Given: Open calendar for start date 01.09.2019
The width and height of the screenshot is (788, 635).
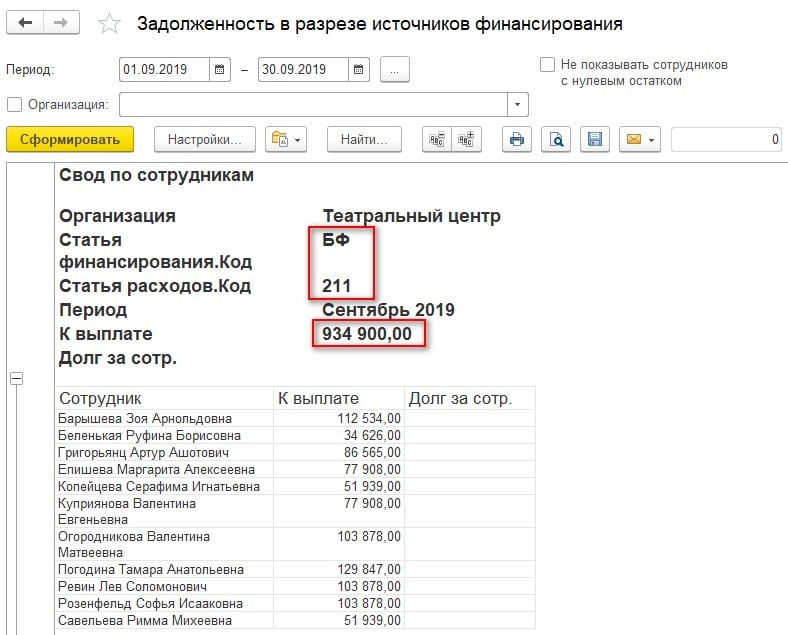Looking at the screenshot, I should [x=220, y=70].
